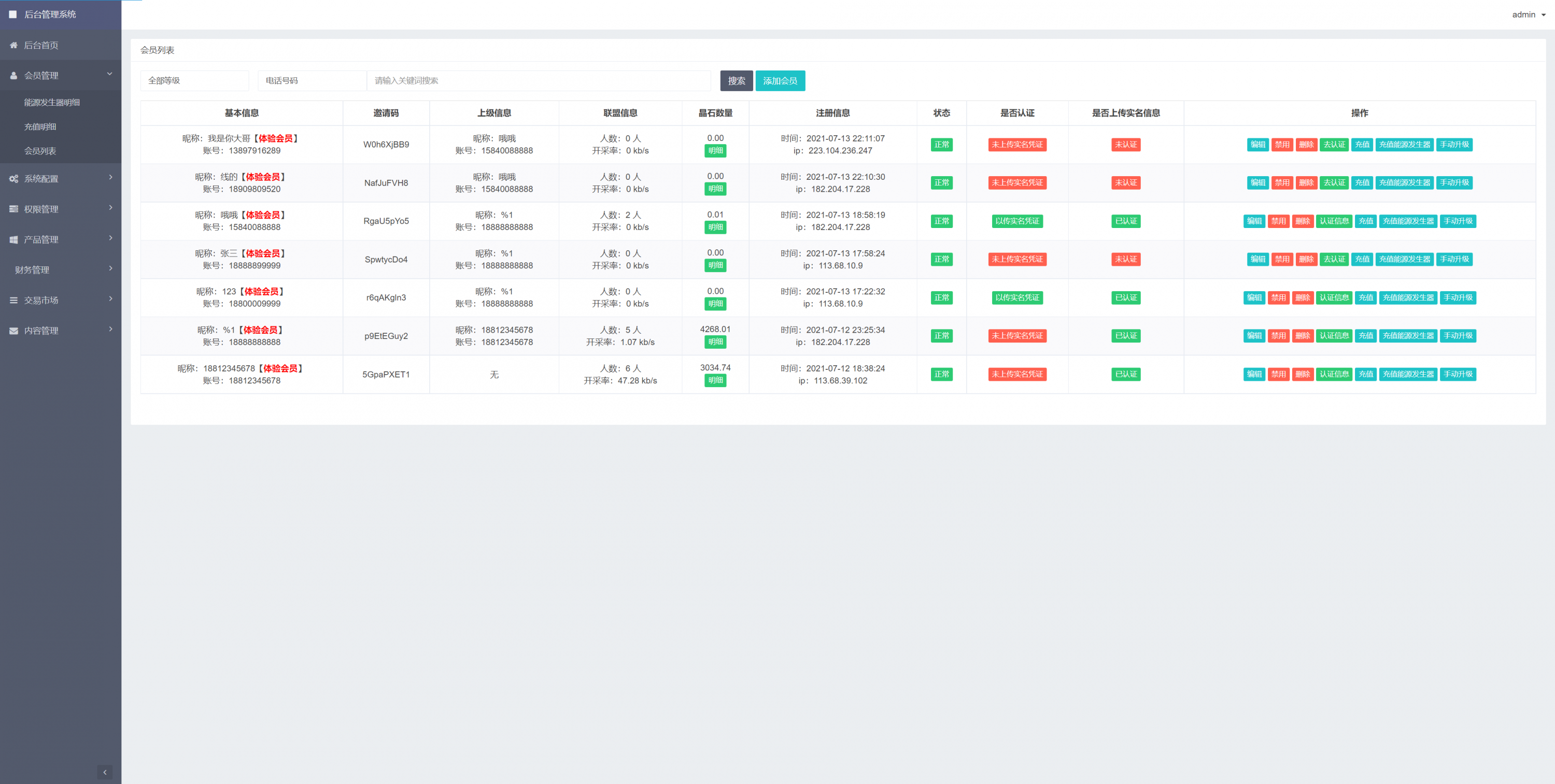Open 充值明细 submenu item
Image resolution: width=1555 pixels, height=784 pixels.
40,127
